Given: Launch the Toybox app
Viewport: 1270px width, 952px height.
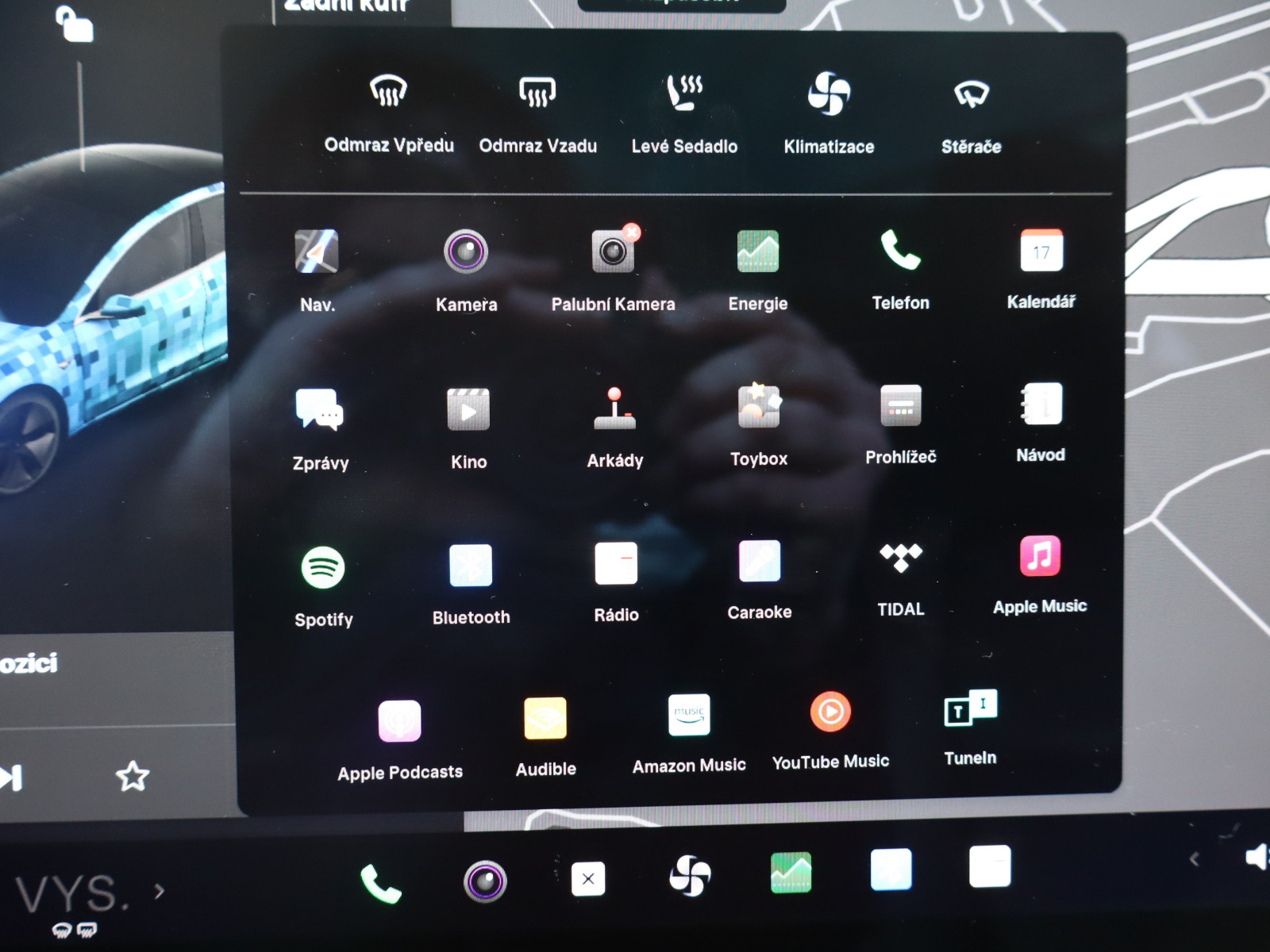Looking at the screenshot, I should [x=759, y=407].
